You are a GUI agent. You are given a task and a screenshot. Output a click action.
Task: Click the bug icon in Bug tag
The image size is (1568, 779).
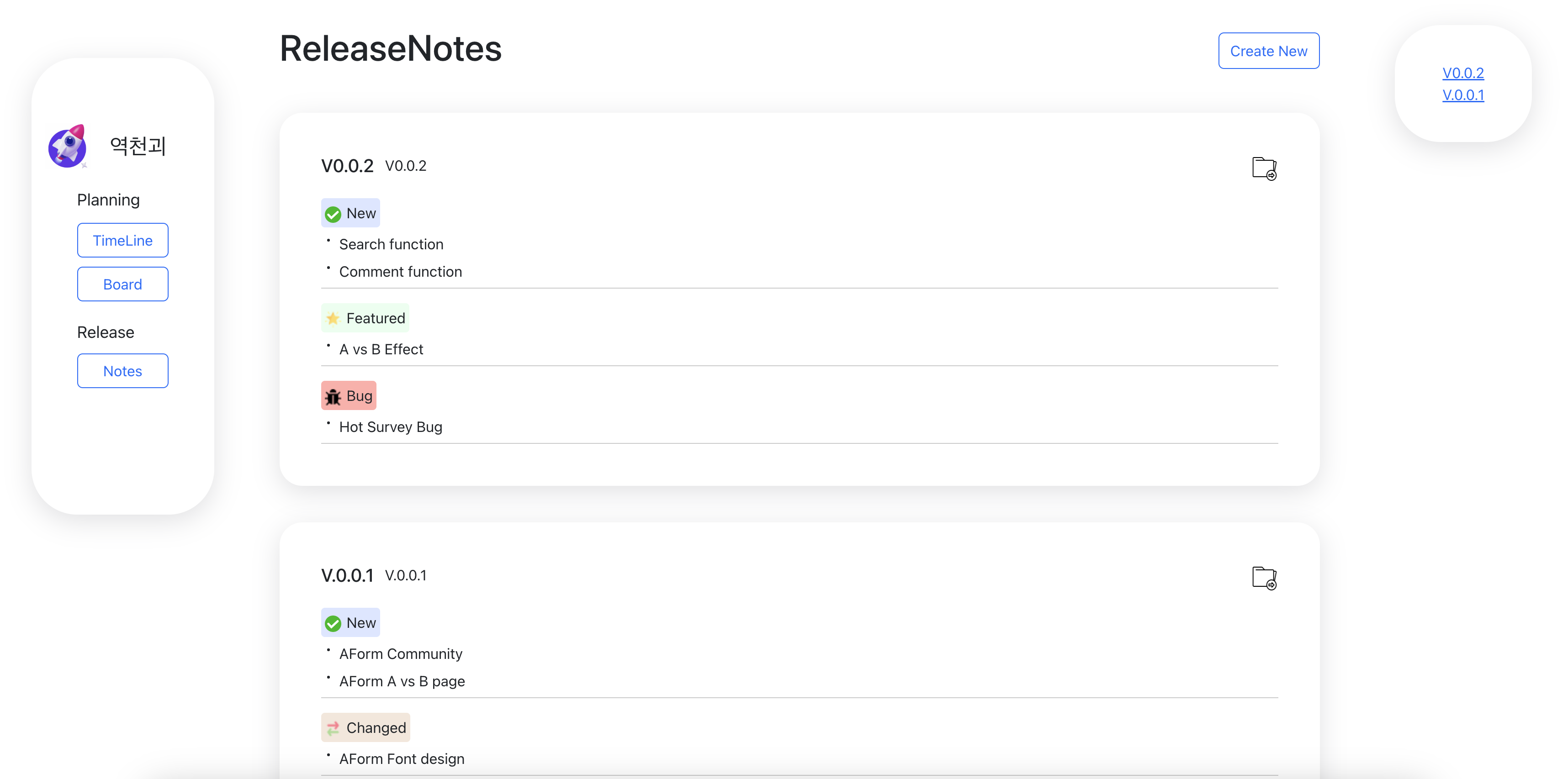tap(333, 397)
